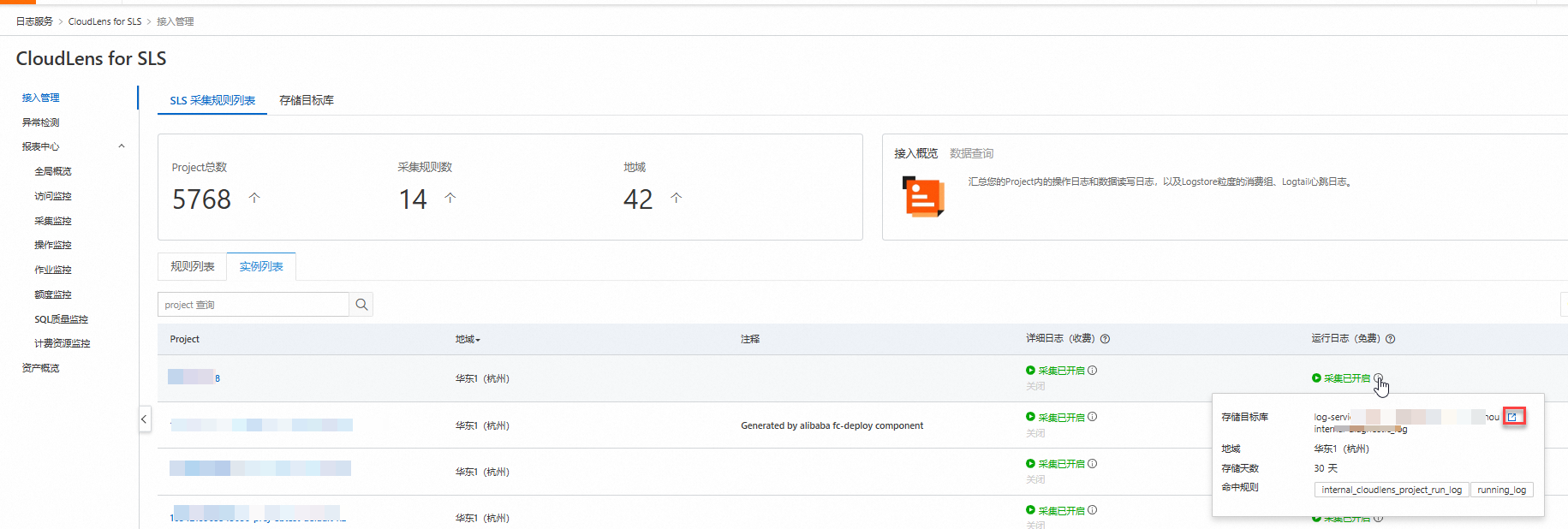Click the info icon in third row 采集已开启
Viewport: 1568px width, 529px height.
pos(1092,464)
